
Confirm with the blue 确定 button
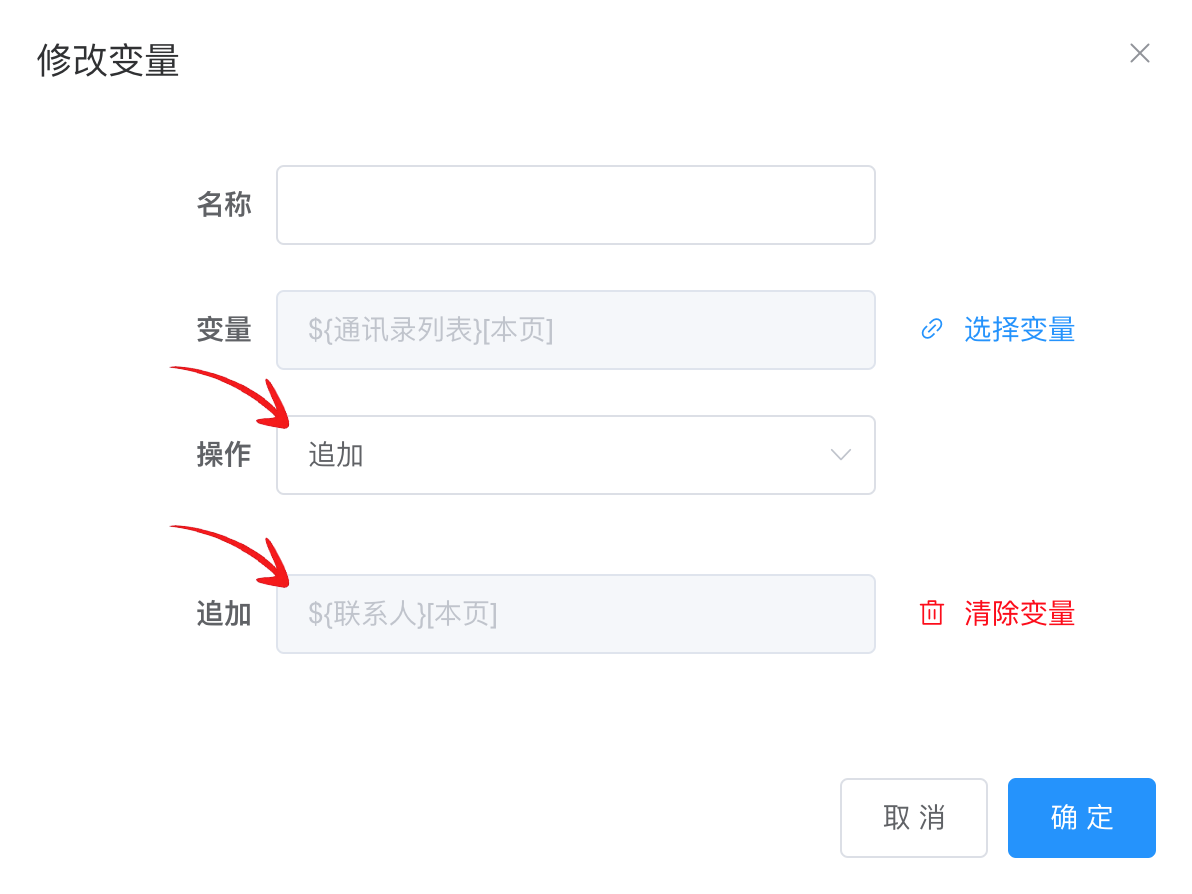click(x=1082, y=818)
